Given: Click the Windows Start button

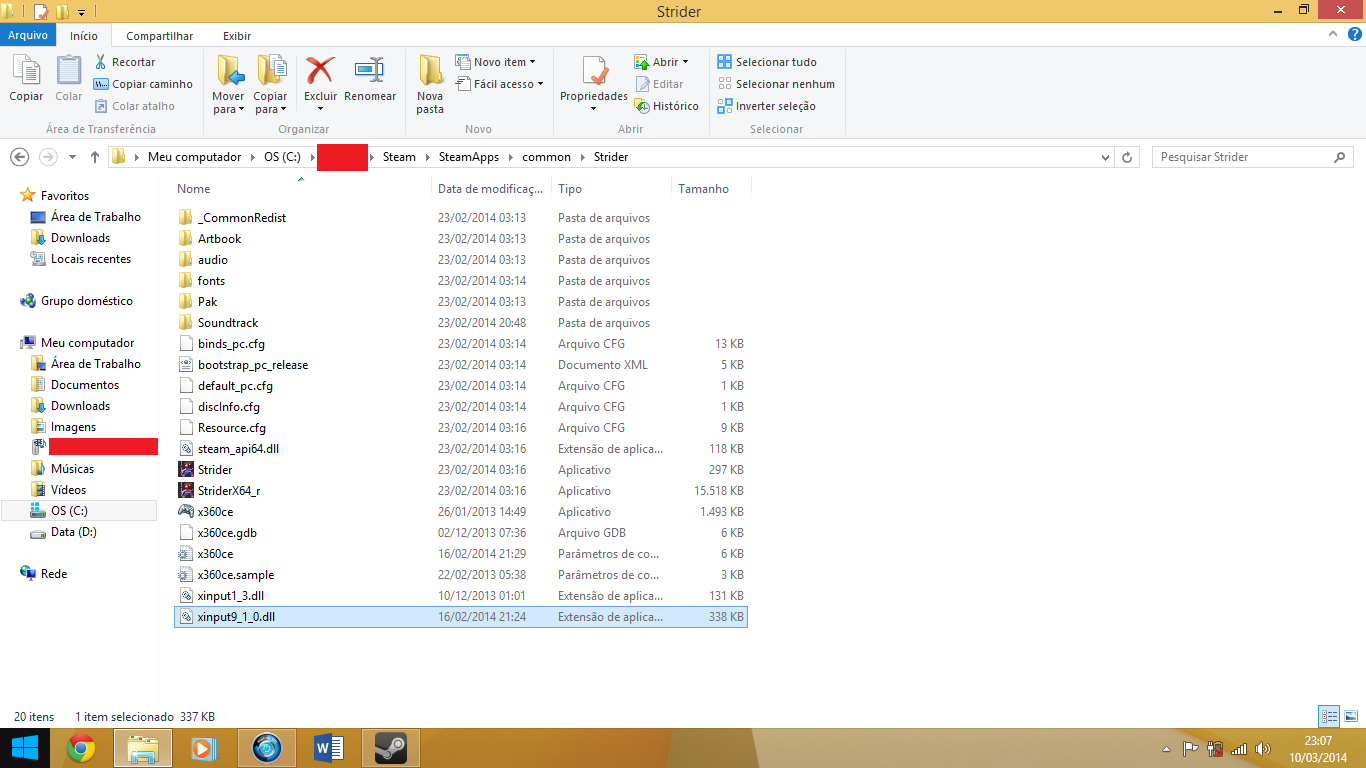Looking at the screenshot, I should click(24, 748).
